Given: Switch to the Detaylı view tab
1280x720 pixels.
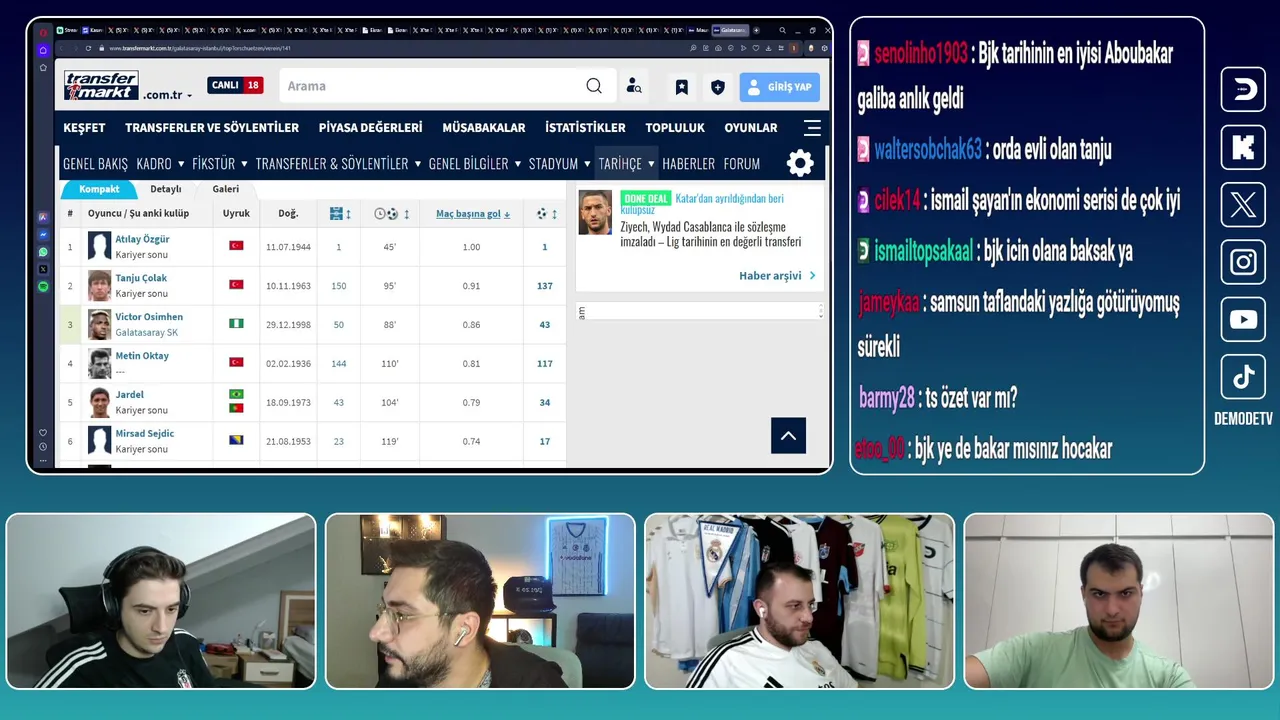Looking at the screenshot, I should pyautogui.click(x=166, y=189).
